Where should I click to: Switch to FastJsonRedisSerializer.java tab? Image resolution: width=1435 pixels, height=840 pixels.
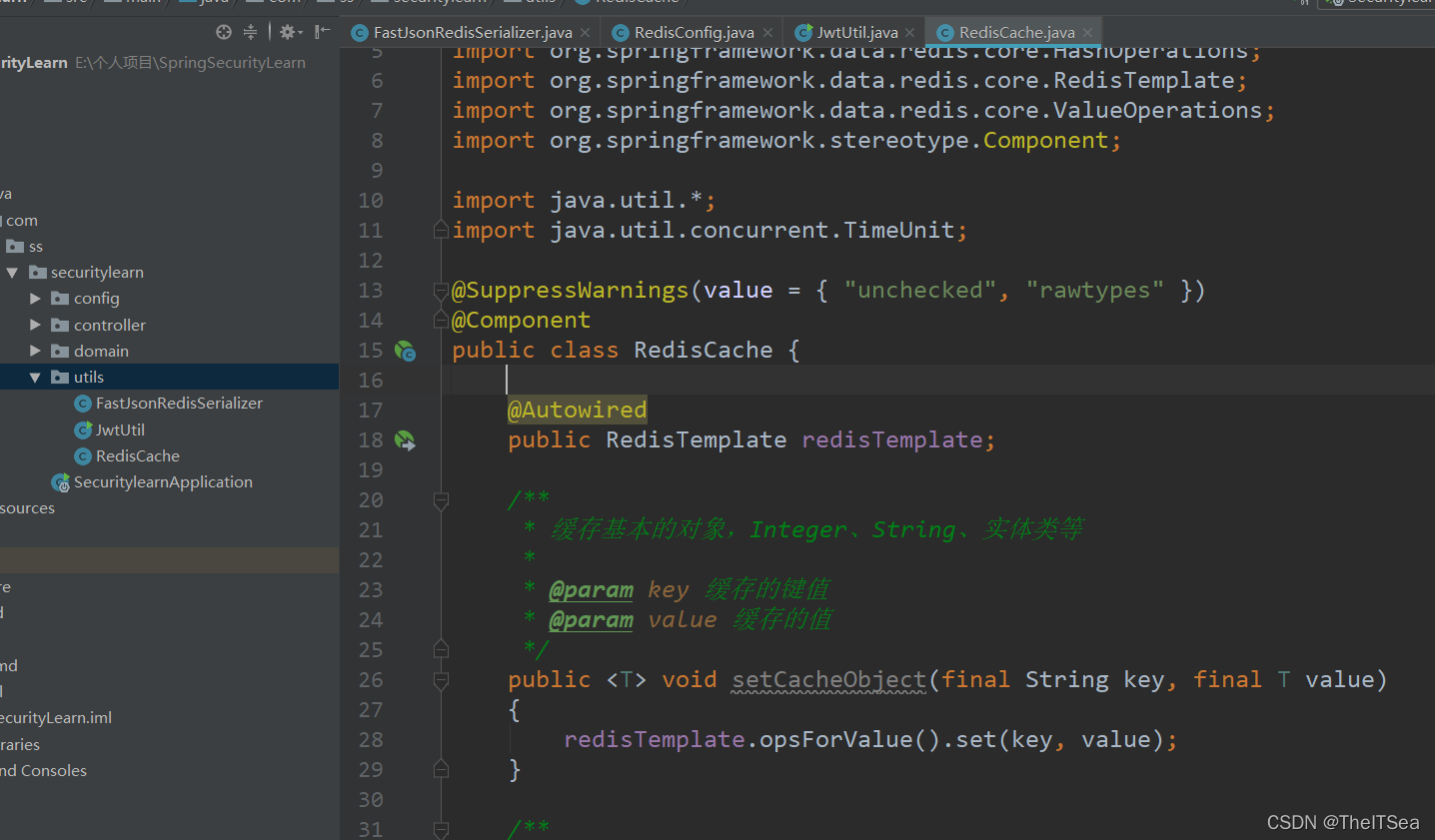click(x=472, y=33)
